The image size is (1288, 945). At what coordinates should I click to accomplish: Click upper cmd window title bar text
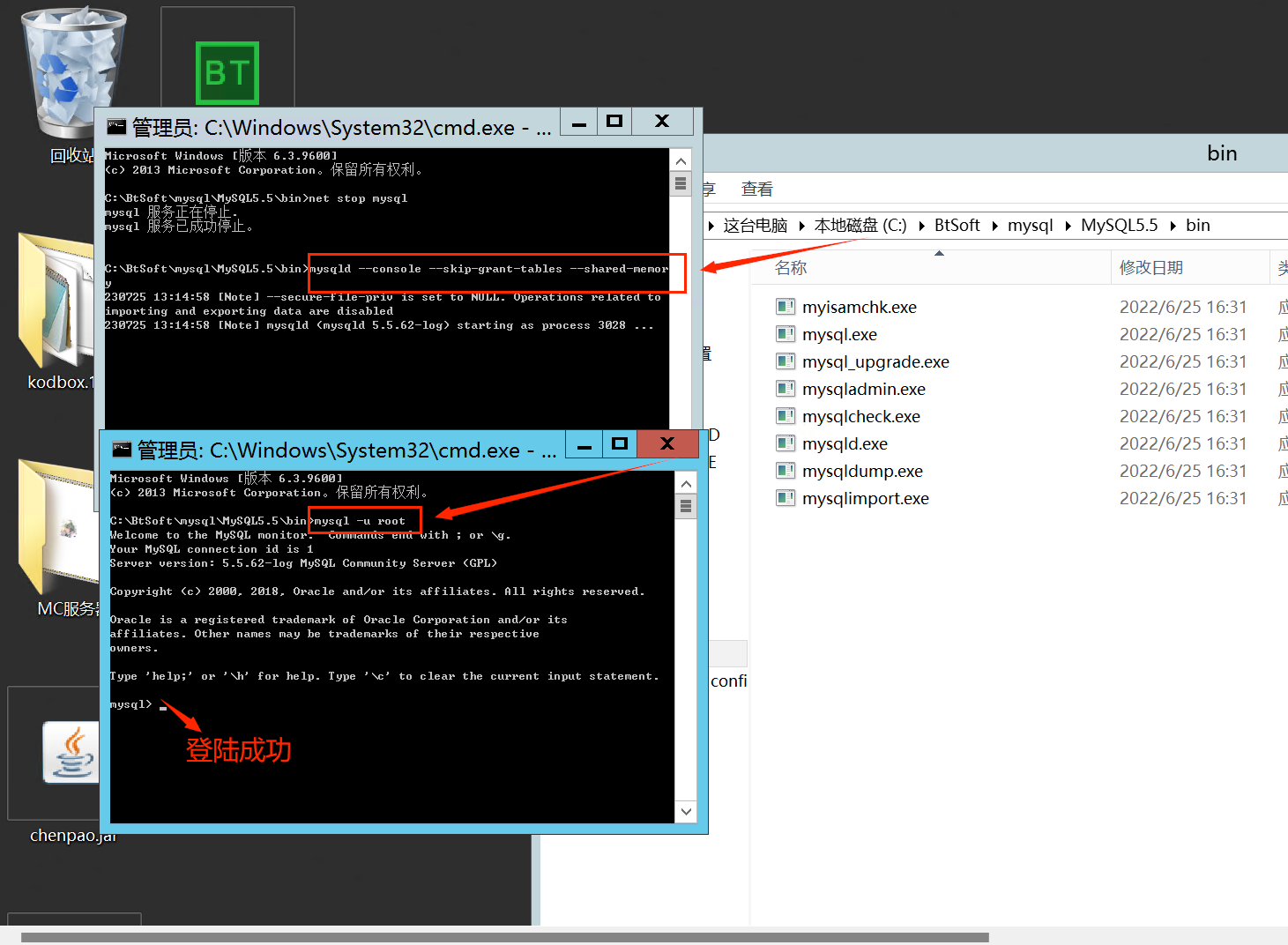click(341, 128)
